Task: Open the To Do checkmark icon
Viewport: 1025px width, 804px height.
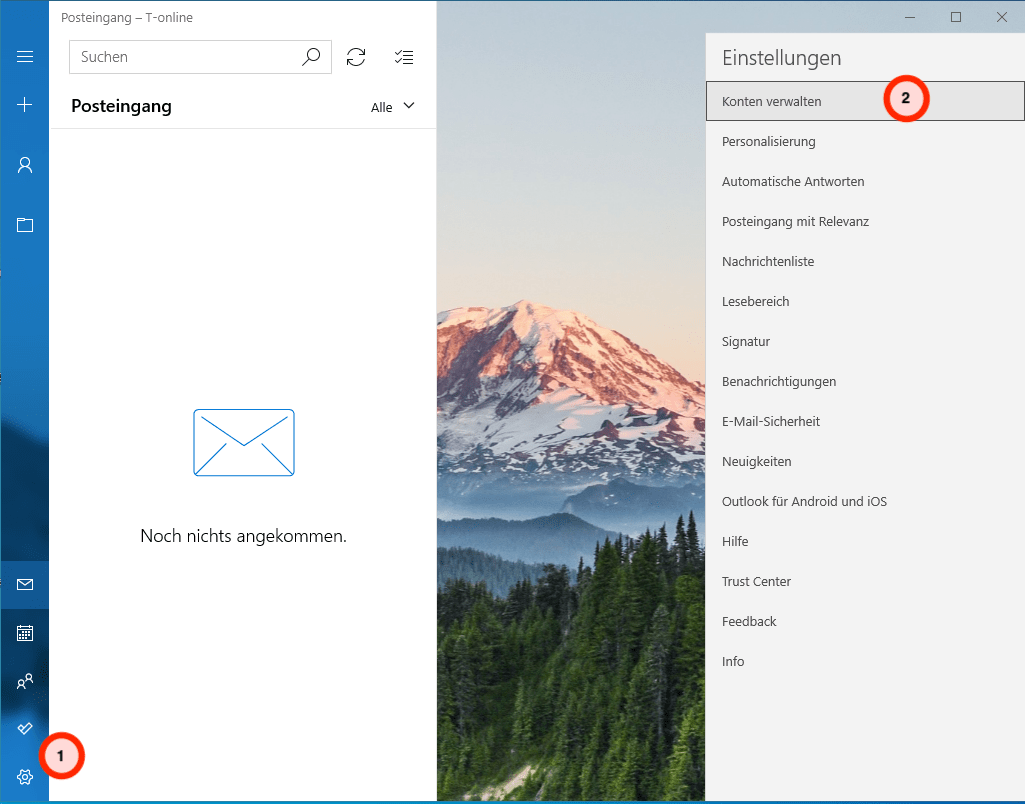Action: click(25, 729)
